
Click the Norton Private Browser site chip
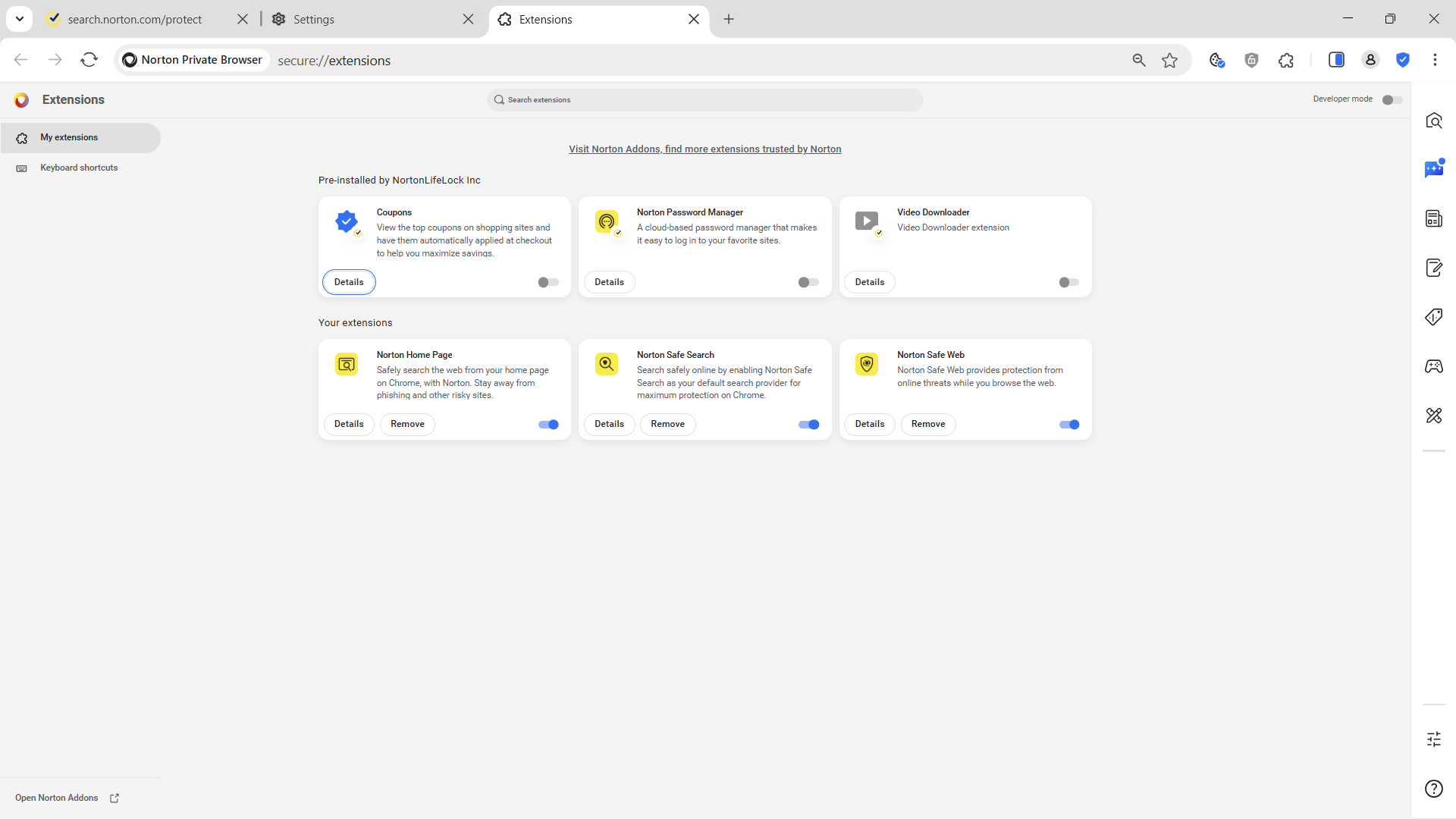pyautogui.click(x=193, y=60)
